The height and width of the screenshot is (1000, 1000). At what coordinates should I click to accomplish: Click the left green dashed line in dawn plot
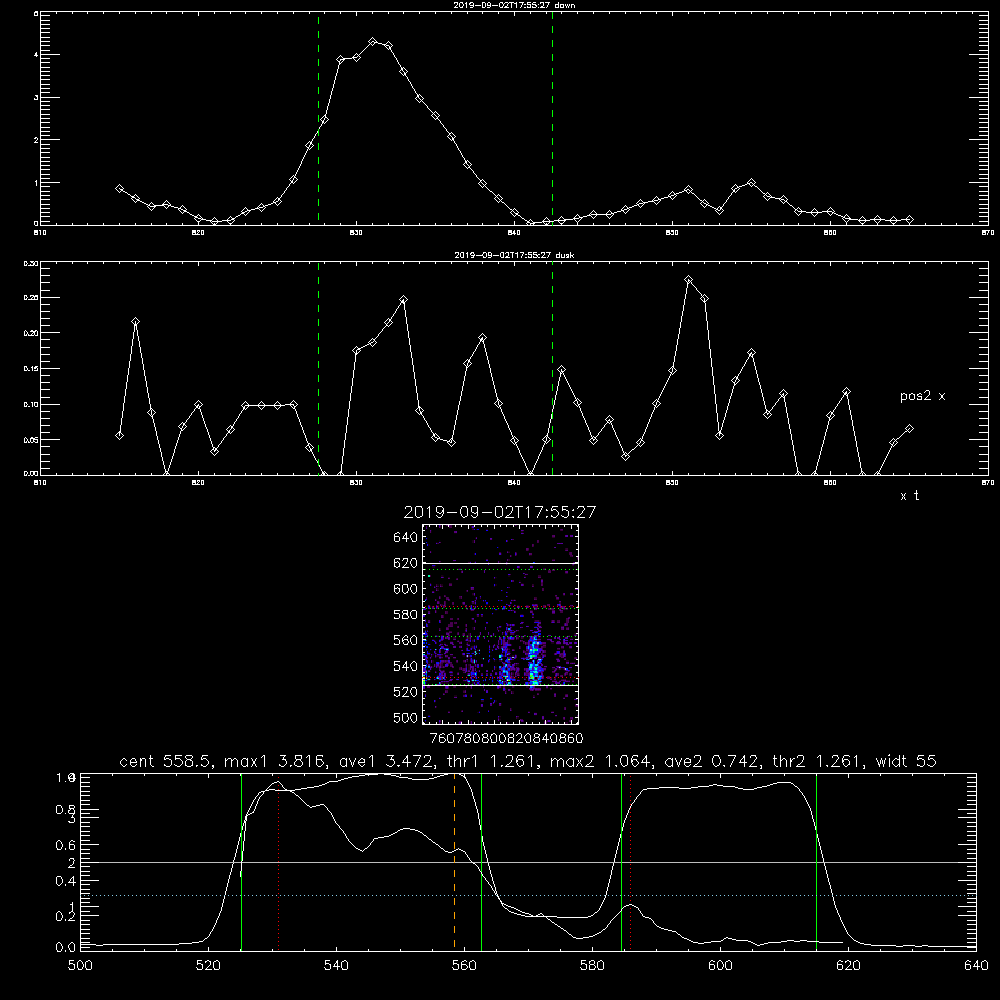pos(318,118)
